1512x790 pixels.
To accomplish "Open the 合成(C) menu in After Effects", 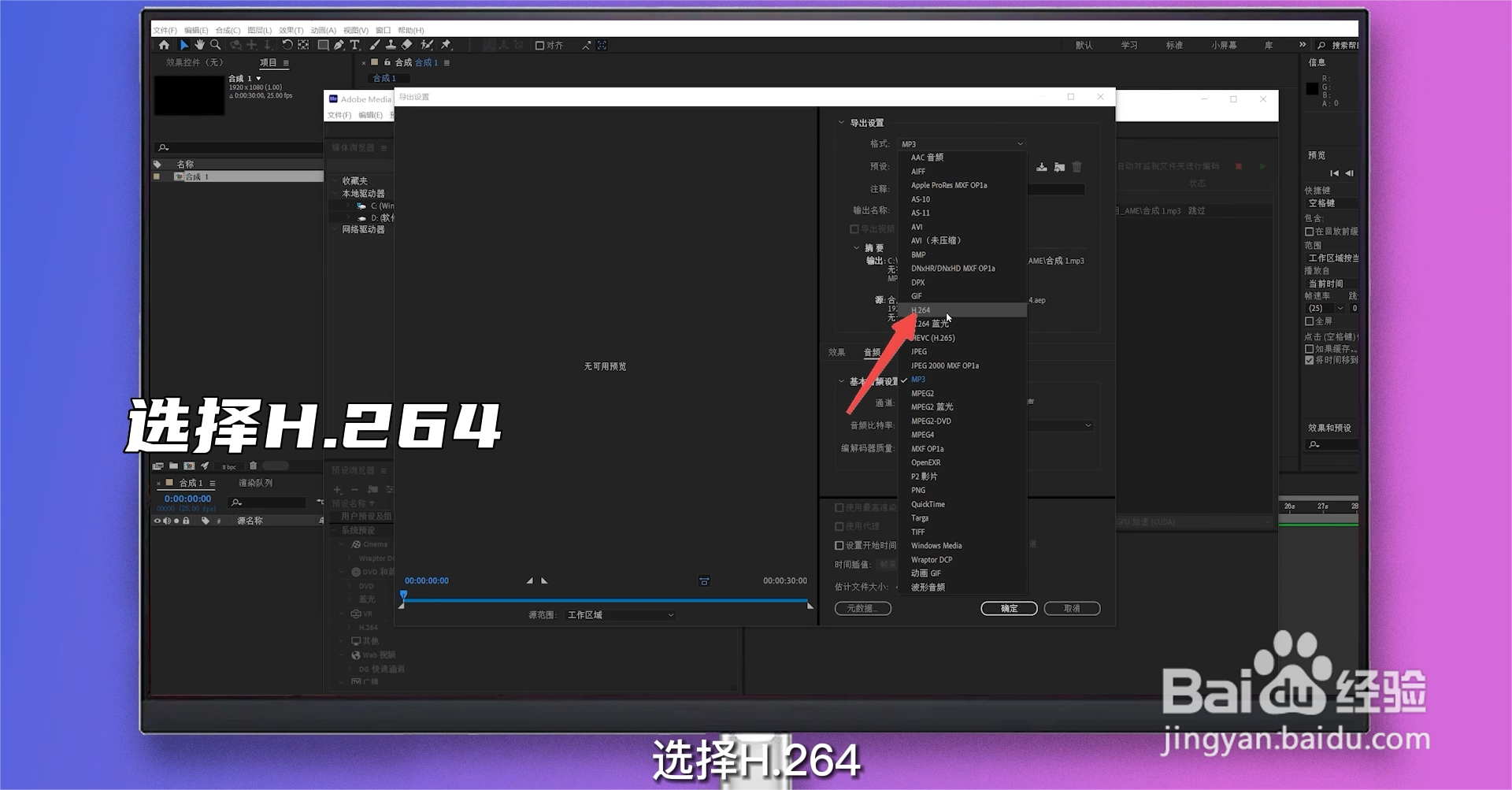I will (x=228, y=31).
